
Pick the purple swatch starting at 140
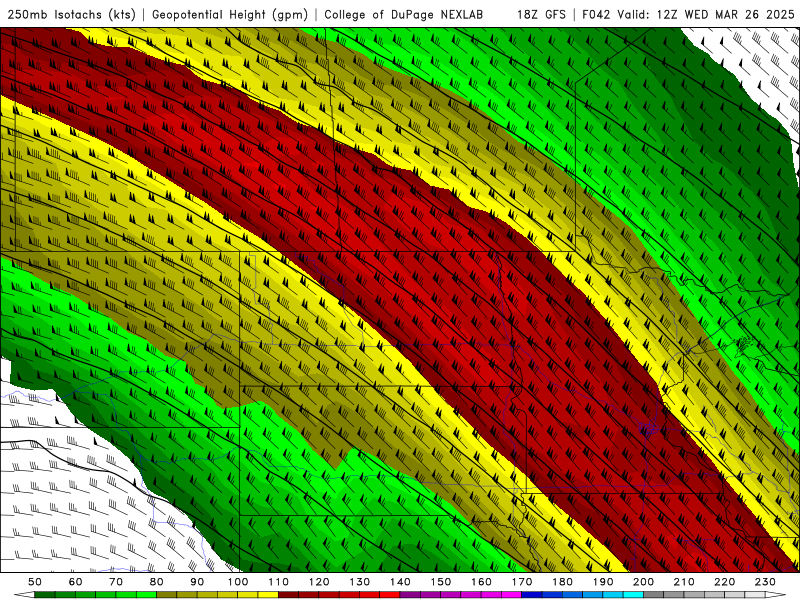tap(410, 595)
